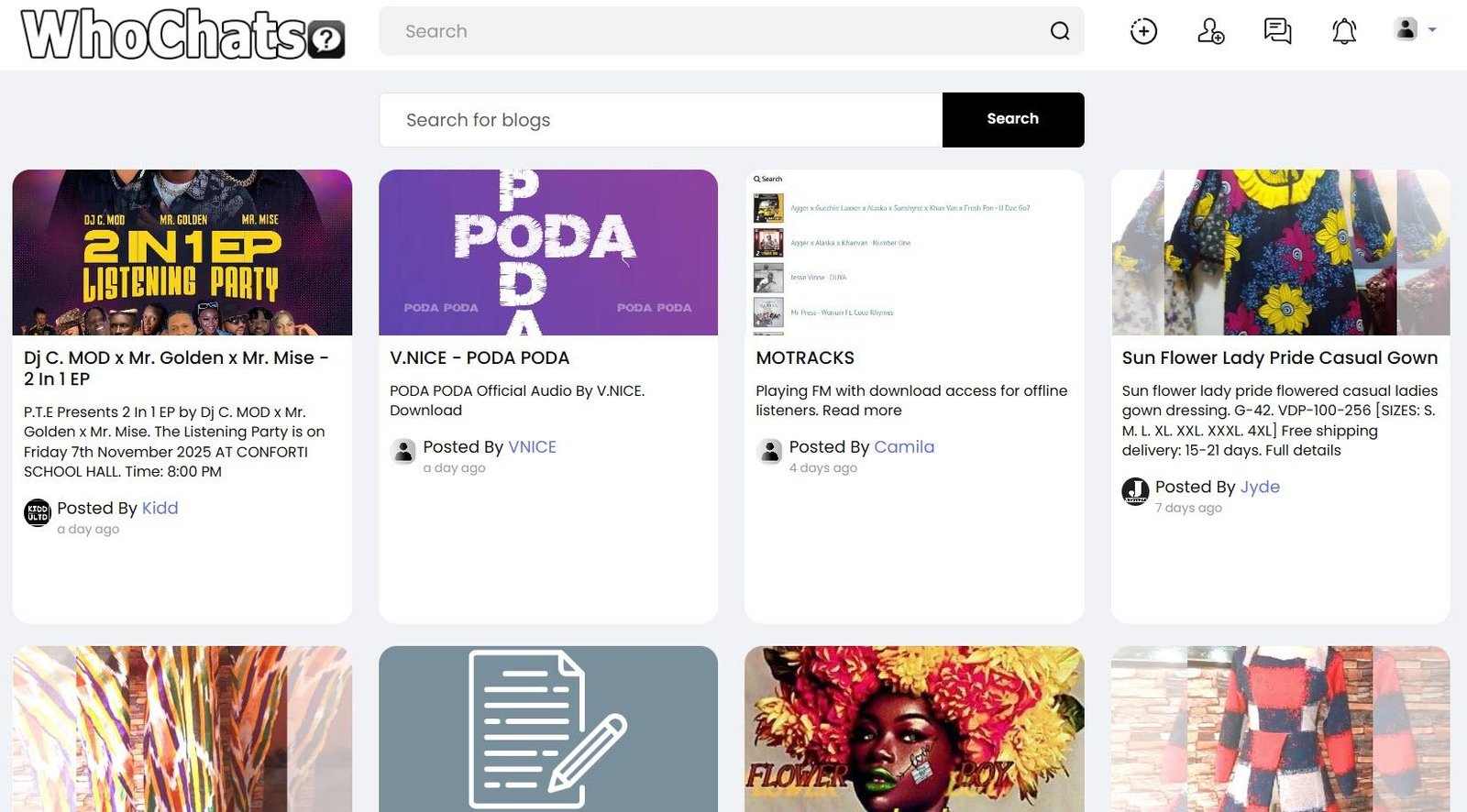Click the top Search input field

click(715, 31)
